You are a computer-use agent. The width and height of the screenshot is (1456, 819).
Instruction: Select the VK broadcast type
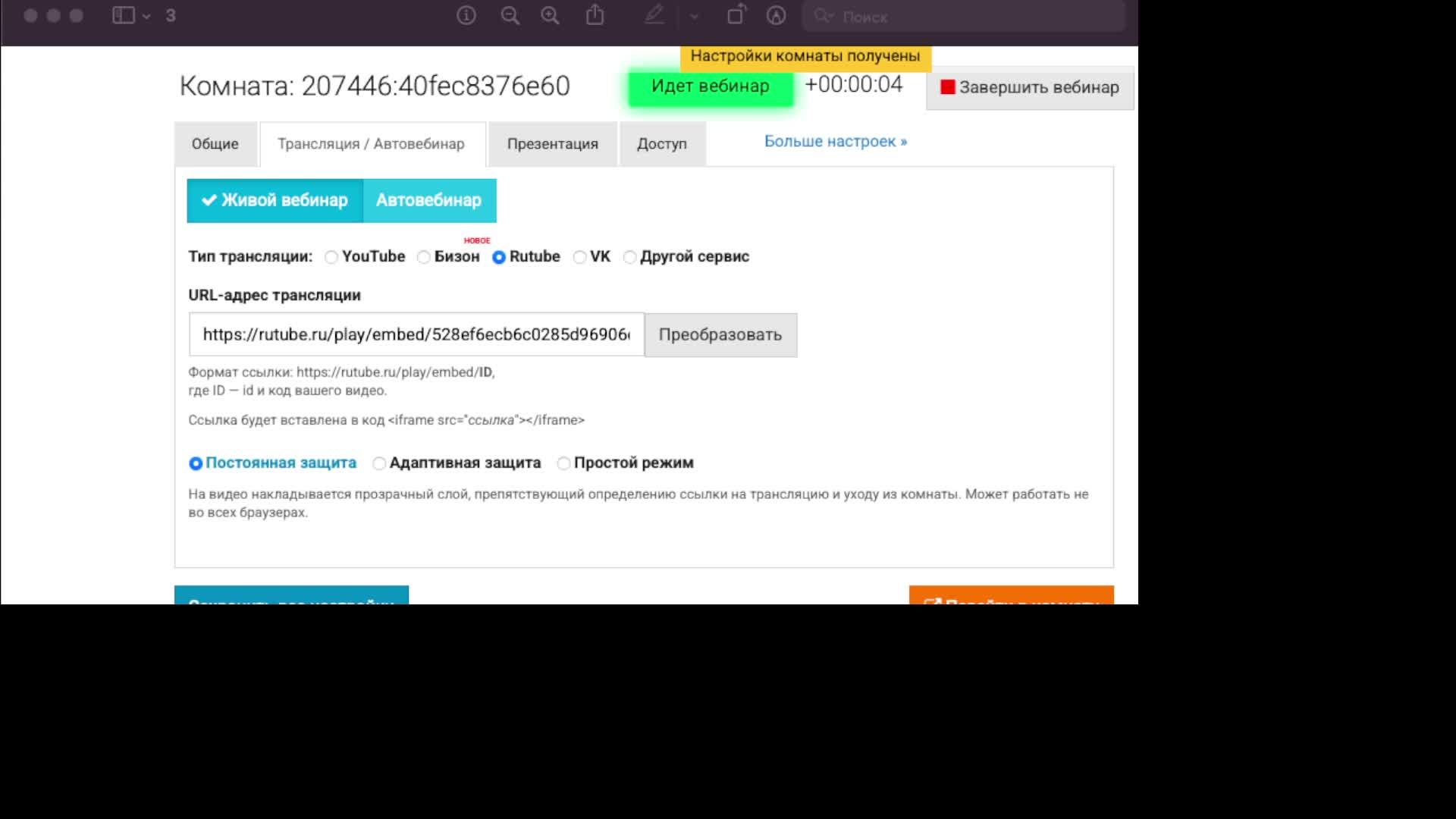click(x=579, y=257)
